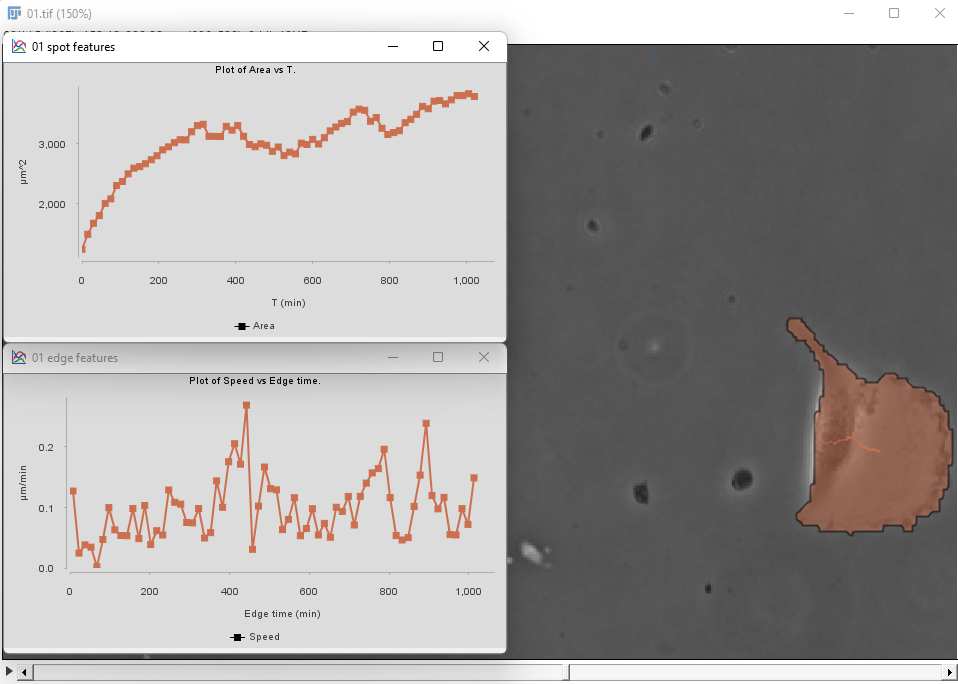This screenshot has height=684, width=958.
Task: Minimize the 01 spot features window
Action: [x=392, y=47]
